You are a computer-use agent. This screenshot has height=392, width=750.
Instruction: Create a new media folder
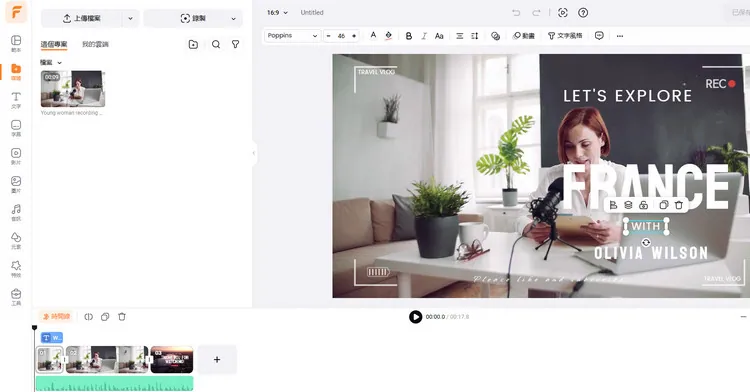pos(193,44)
